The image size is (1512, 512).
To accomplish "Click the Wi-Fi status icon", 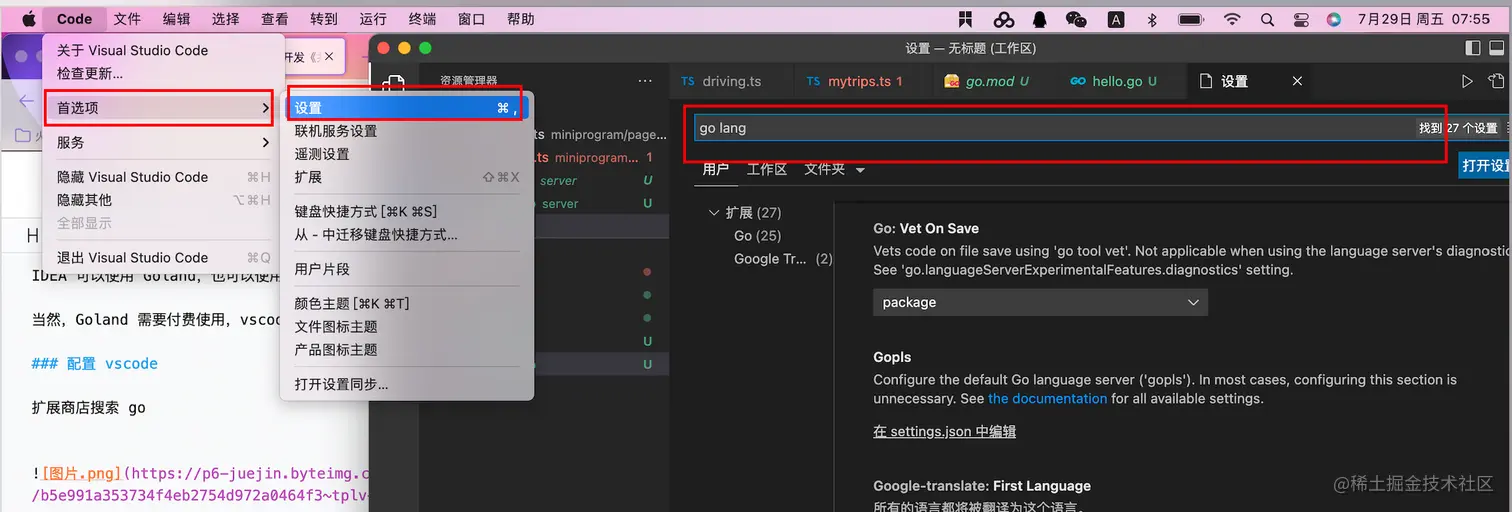I will 1232,19.
